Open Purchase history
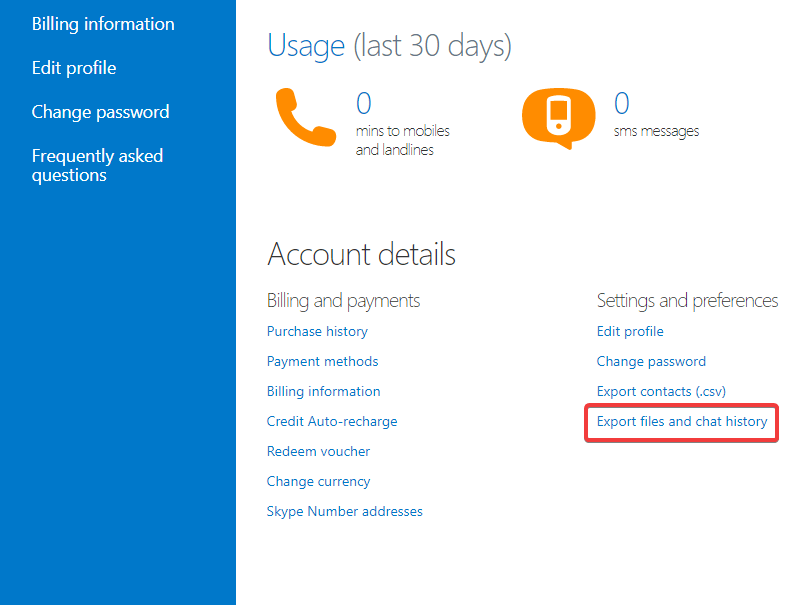The height and width of the screenshot is (605, 801). tap(317, 331)
